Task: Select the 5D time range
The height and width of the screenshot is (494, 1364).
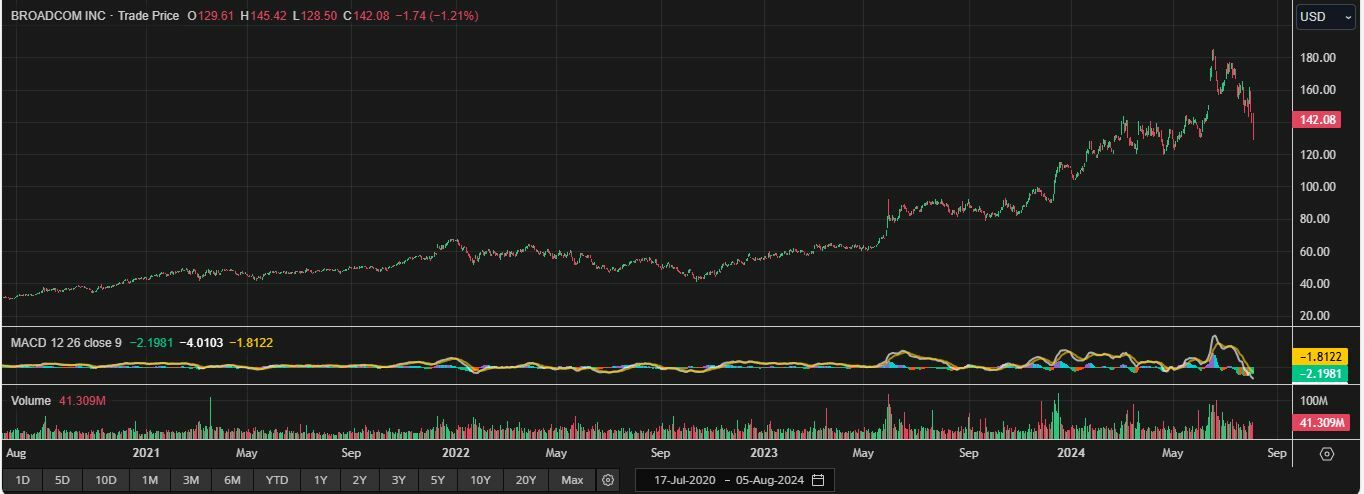Action: (x=62, y=480)
